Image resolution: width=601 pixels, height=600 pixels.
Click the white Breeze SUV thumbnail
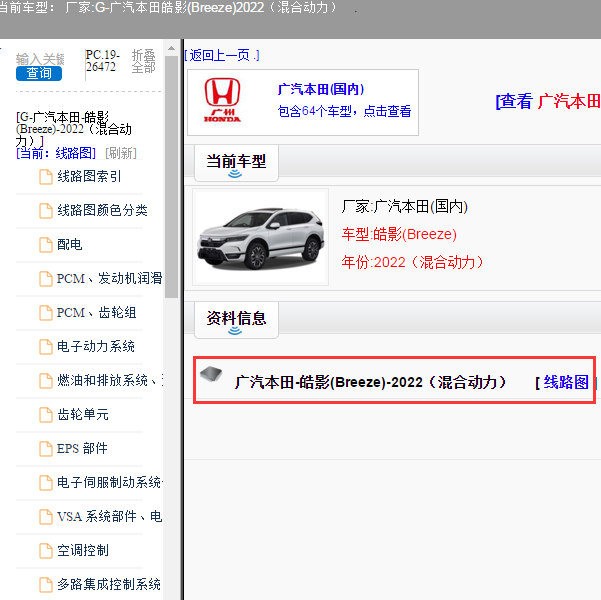(x=260, y=237)
